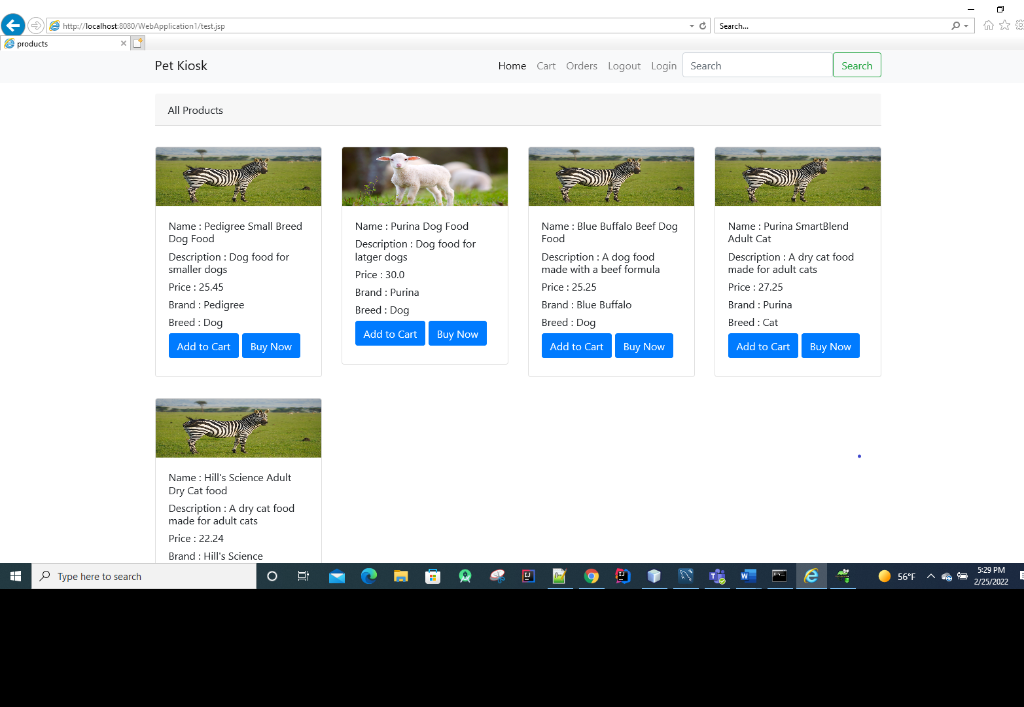
Task: Click the Pet Kiosk Search input field
Action: (x=758, y=65)
